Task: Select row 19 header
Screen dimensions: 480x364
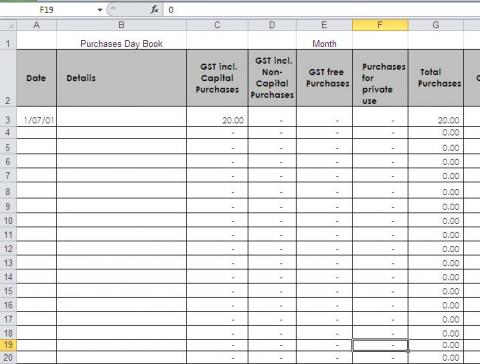Action: pos(8,345)
